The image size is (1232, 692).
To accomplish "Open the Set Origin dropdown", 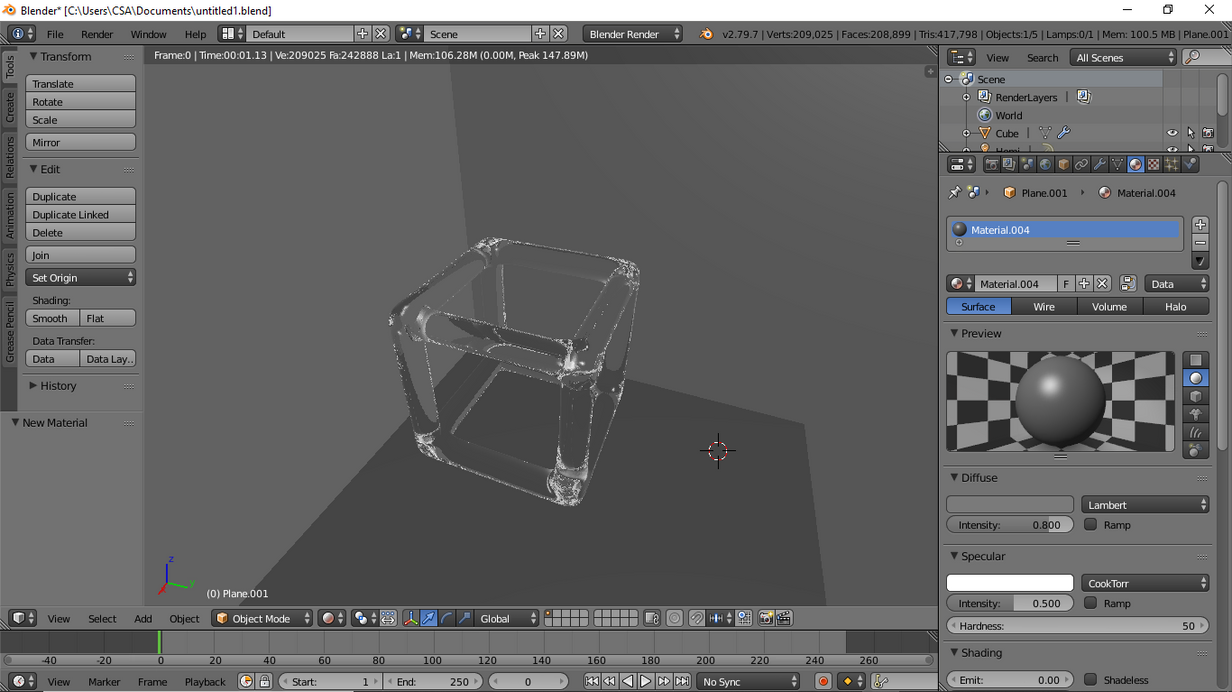I will point(81,277).
